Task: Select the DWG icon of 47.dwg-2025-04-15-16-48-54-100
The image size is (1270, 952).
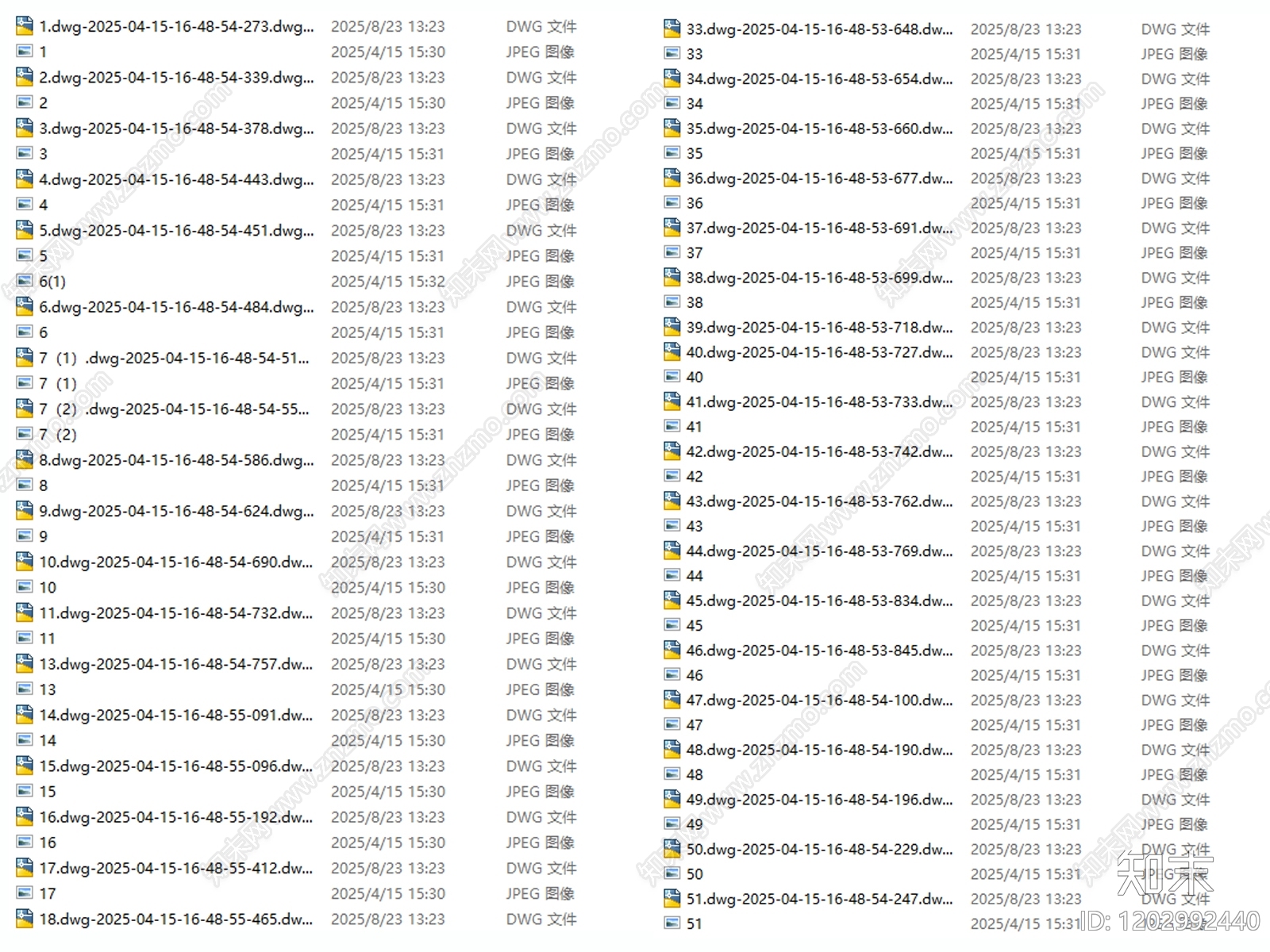Action: tap(672, 700)
